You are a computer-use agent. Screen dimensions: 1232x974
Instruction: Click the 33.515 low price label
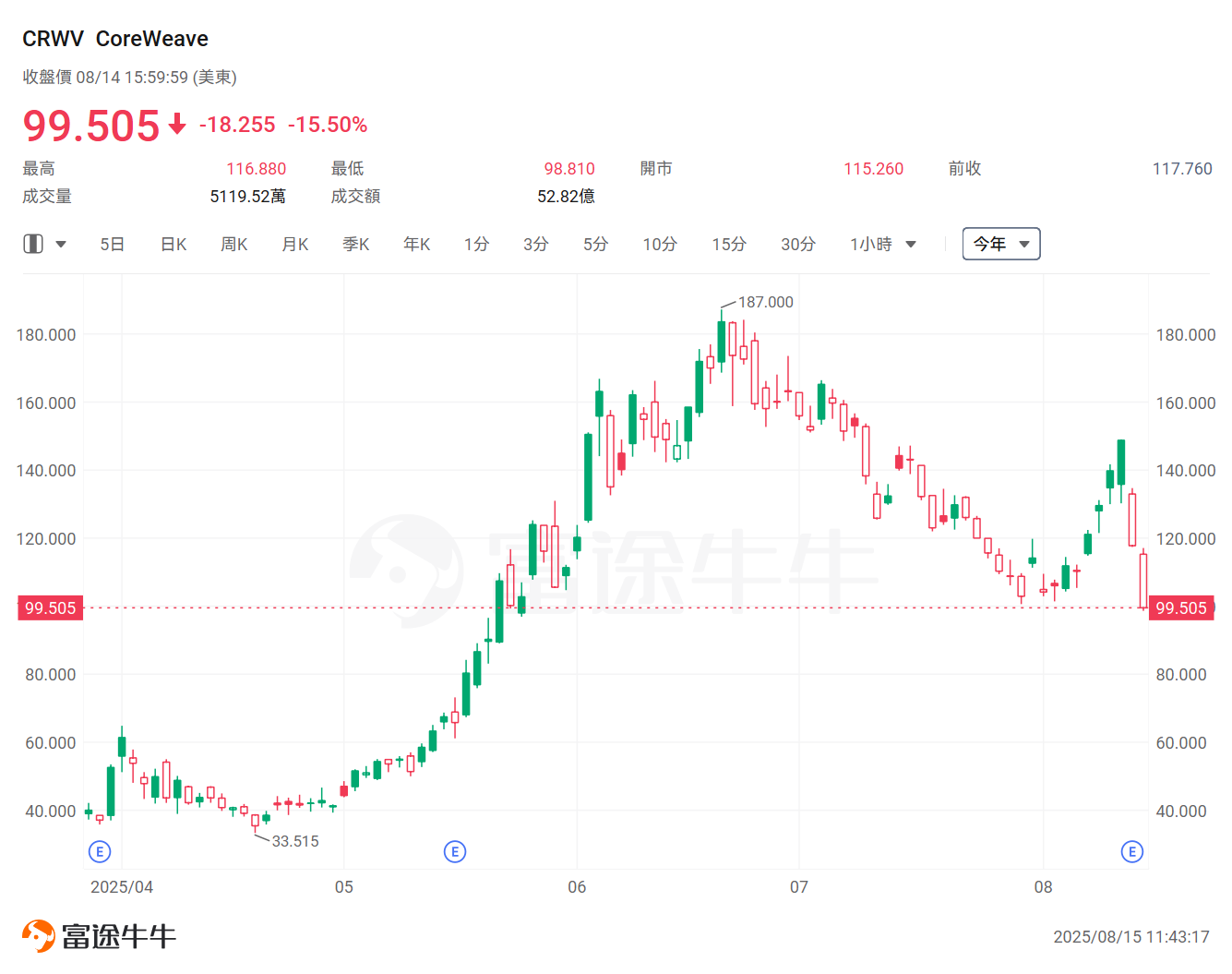point(294,841)
